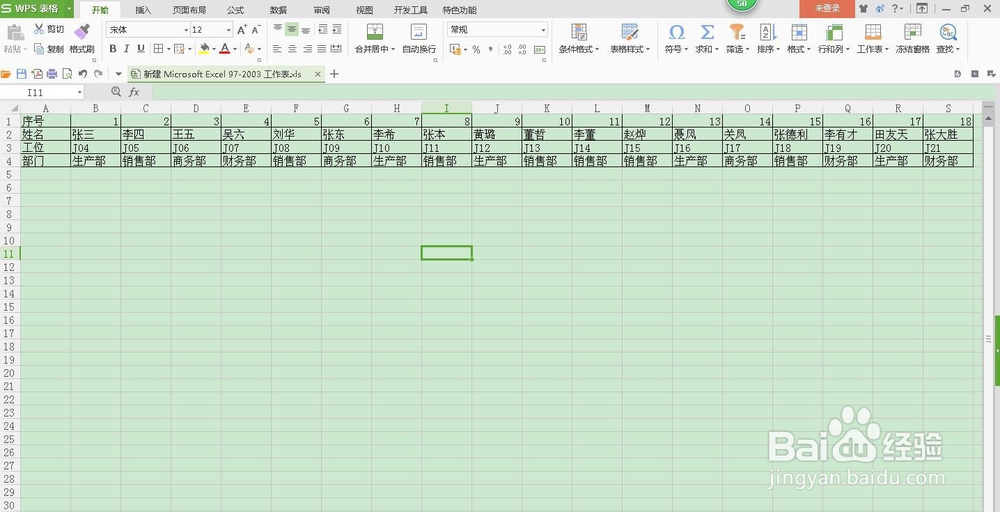Switch to the 视图 (View) tab
Viewport: 1000px width, 512px height.
365,10
